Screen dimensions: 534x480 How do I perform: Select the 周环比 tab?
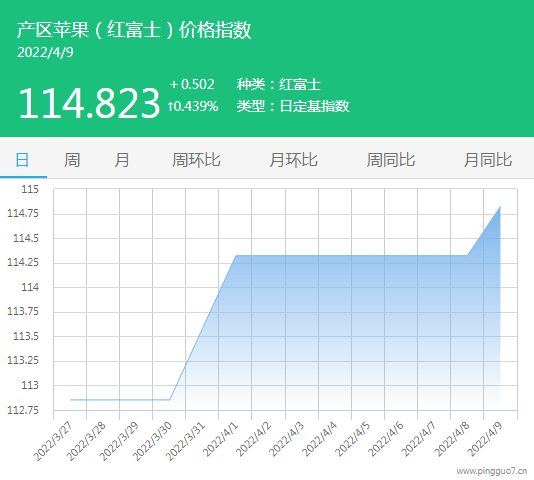pyautogui.click(x=196, y=160)
